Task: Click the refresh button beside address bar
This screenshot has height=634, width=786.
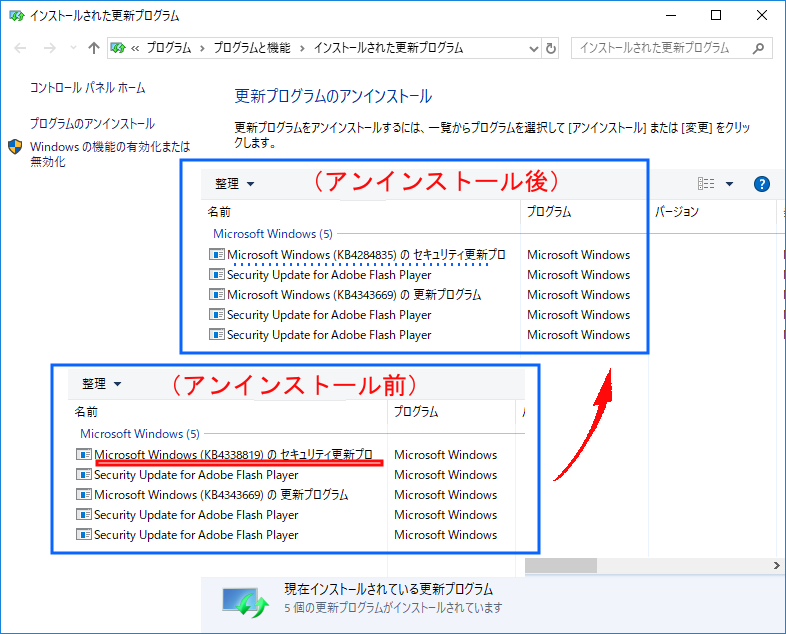Action: 550,48
